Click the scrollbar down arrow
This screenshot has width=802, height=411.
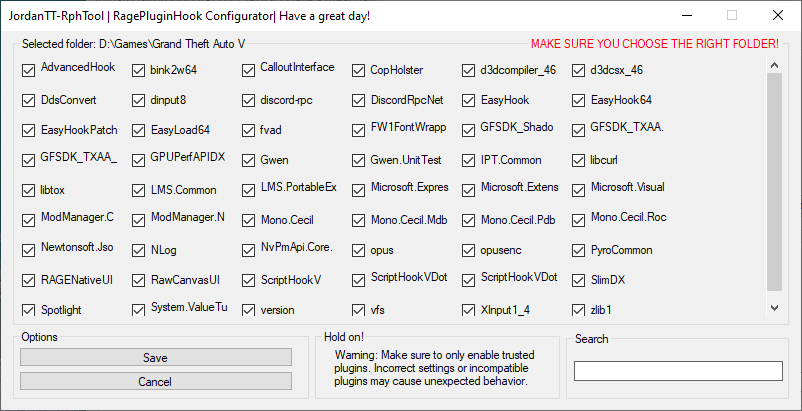click(x=773, y=307)
